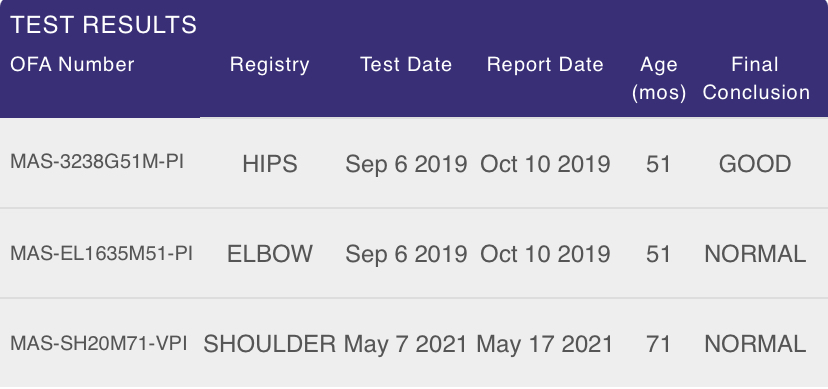Viewport: 828px width, 389px height.
Task: Open OFA number MAS-3238G51M-PI
Action: tap(97, 162)
